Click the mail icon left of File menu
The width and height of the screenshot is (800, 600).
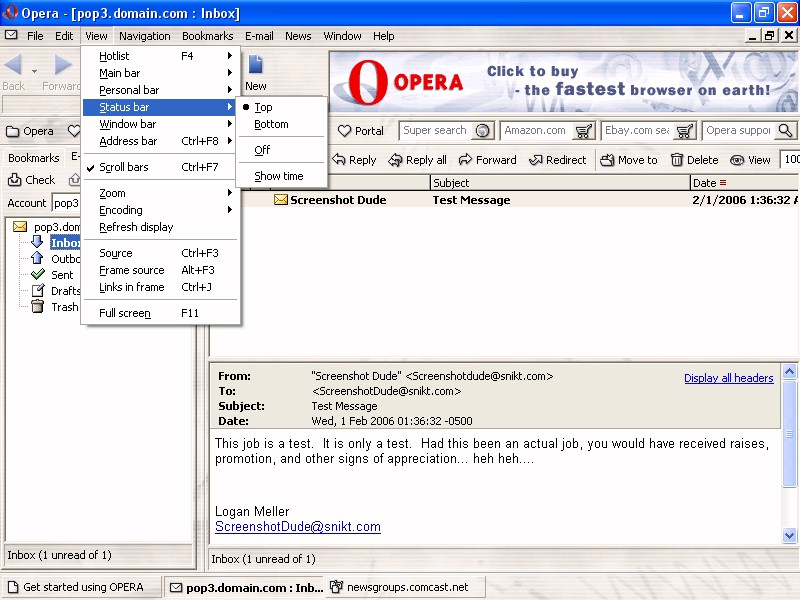click(x=11, y=35)
